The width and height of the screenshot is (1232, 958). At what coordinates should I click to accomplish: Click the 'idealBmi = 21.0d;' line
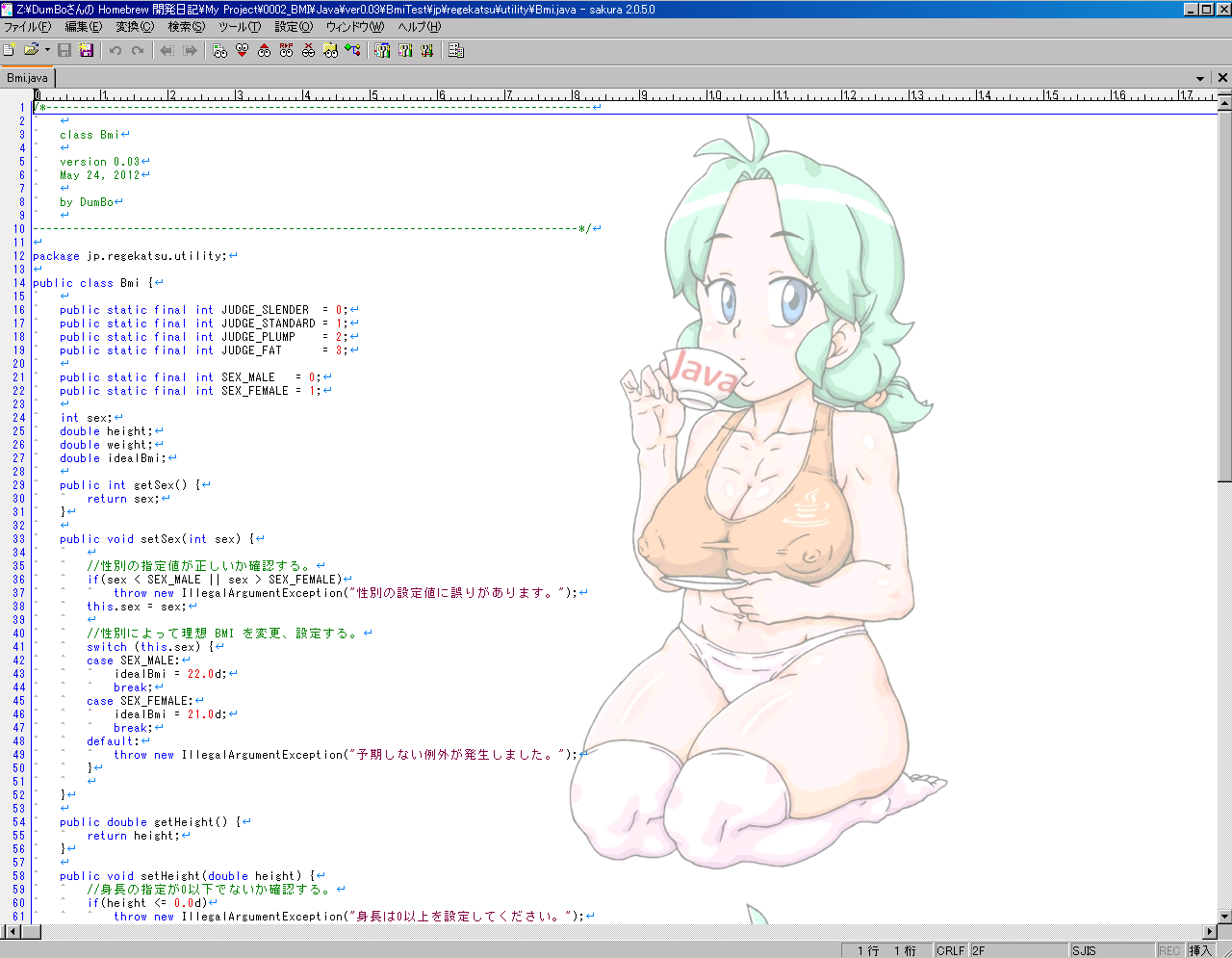tap(171, 714)
